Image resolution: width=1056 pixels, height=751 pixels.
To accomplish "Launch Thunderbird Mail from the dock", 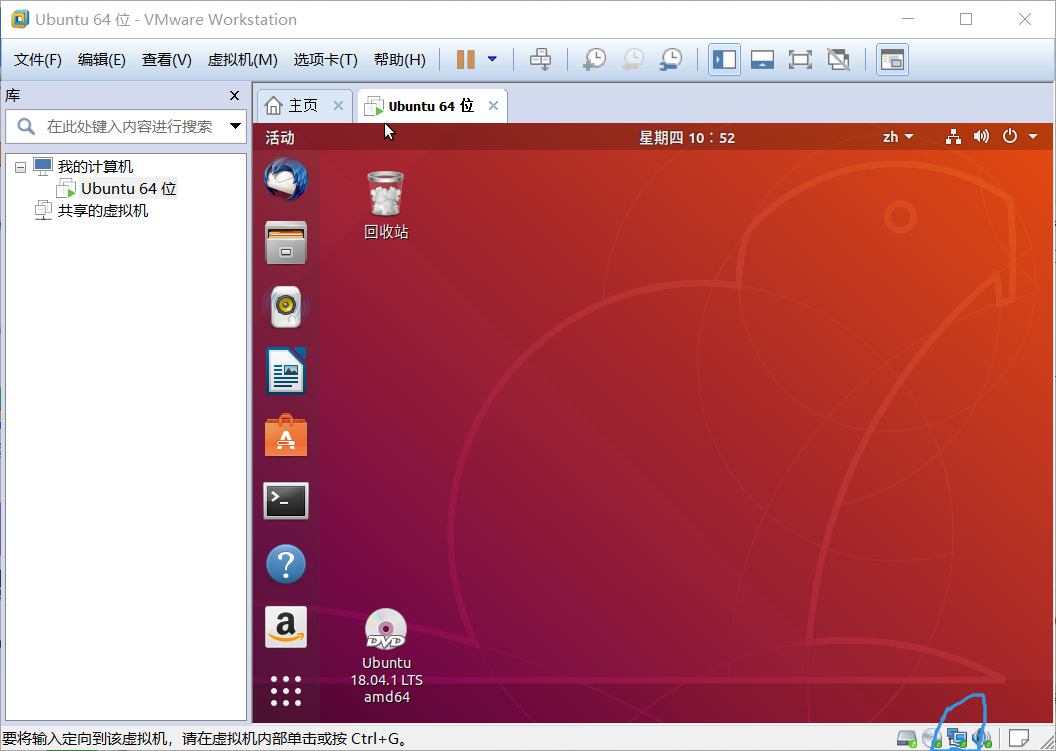I will pos(286,179).
